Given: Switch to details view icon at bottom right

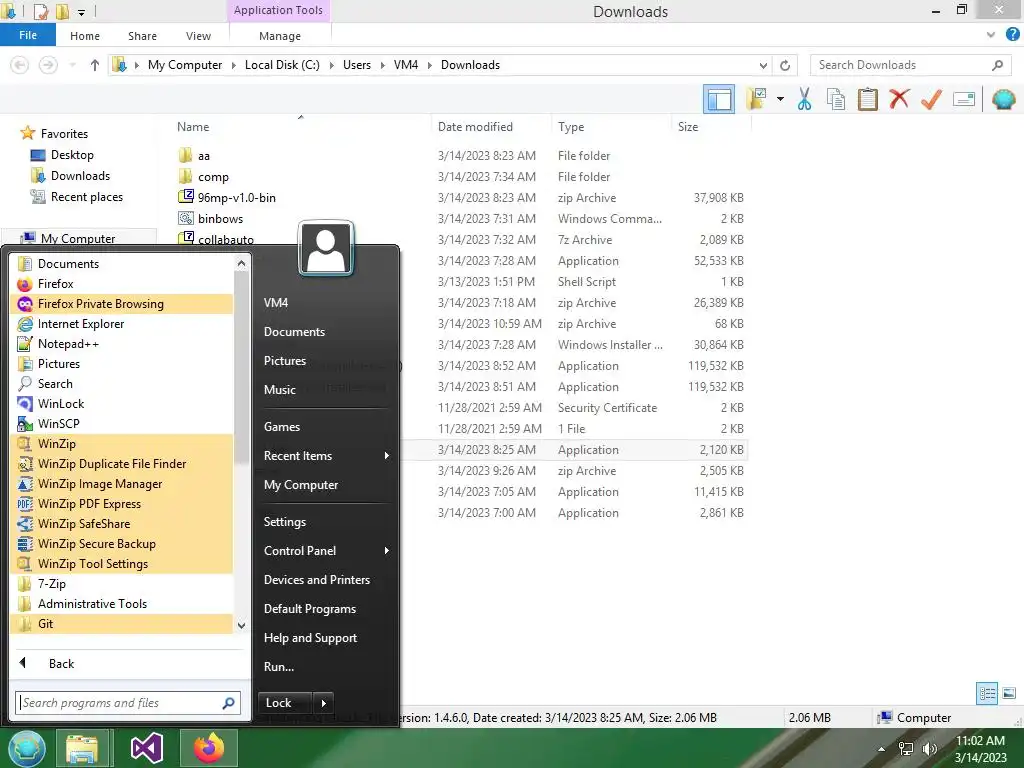Looking at the screenshot, I should tap(987, 694).
